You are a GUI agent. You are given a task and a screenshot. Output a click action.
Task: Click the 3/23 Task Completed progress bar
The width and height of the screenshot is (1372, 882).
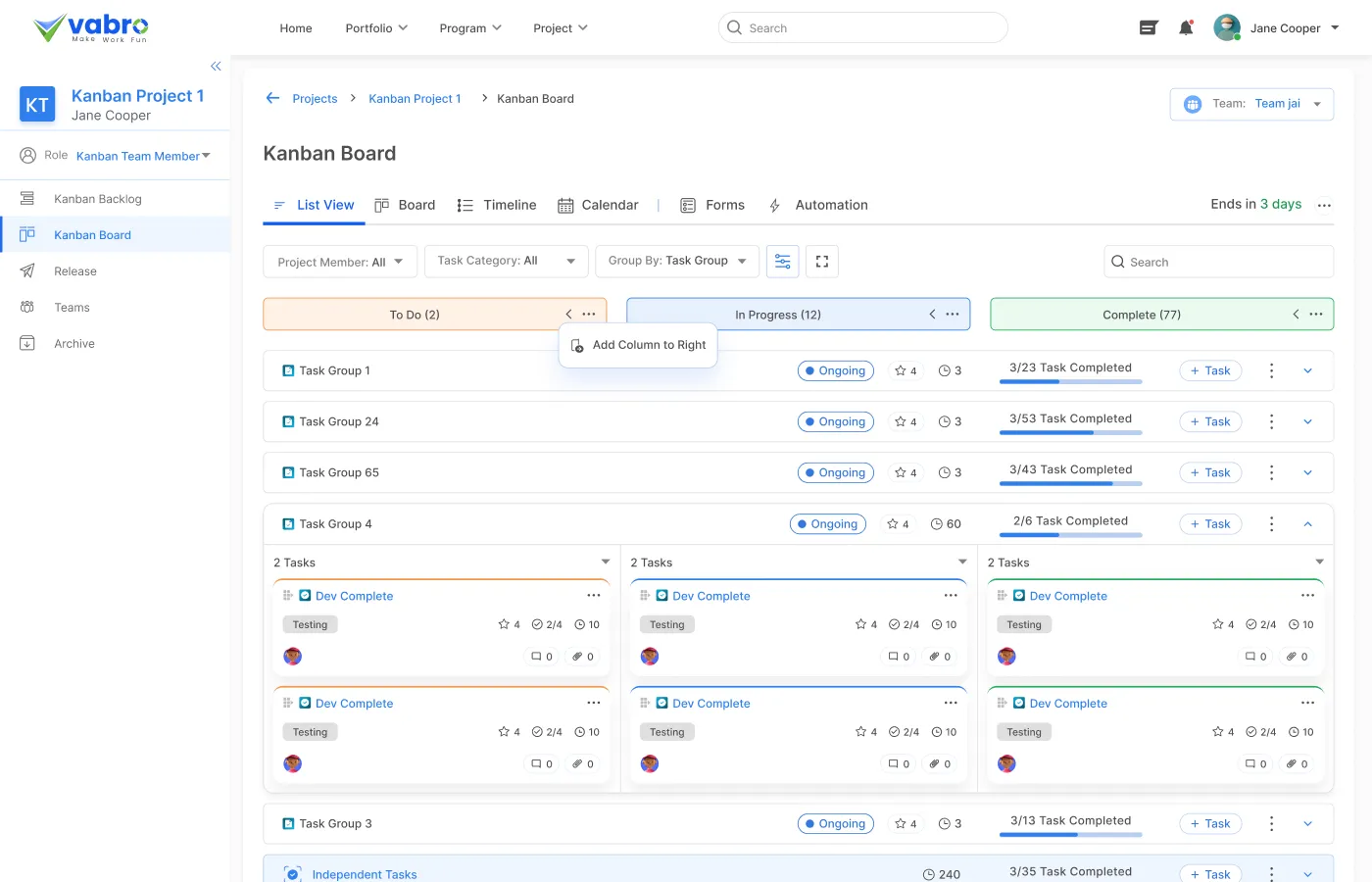[x=1070, y=381]
